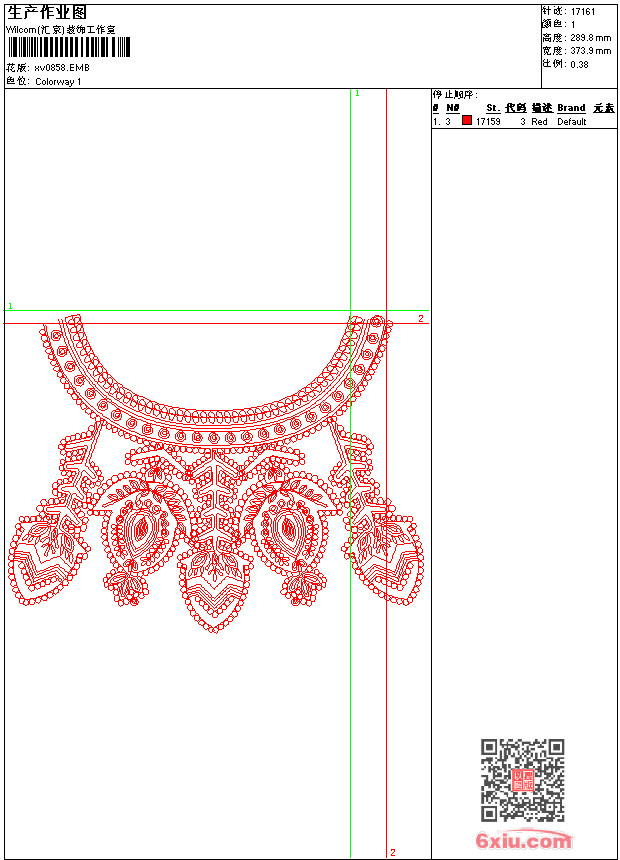Click the Colorway 1 label
The width and height of the screenshot is (620, 860).
pos(58,82)
